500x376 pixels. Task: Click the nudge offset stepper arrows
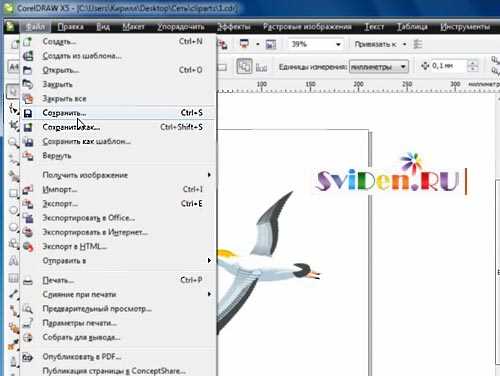tap(472, 66)
